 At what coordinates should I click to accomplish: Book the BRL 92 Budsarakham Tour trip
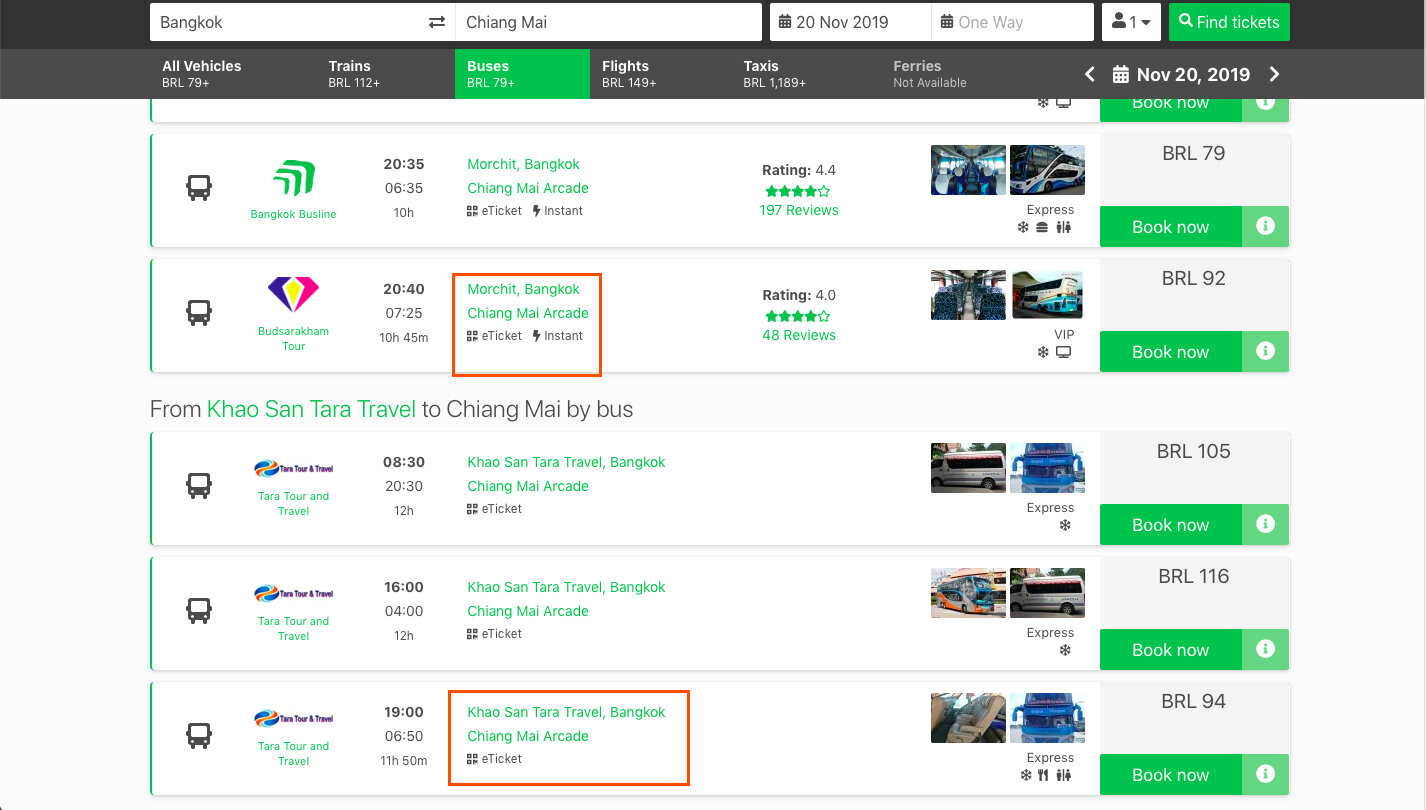click(x=1170, y=352)
